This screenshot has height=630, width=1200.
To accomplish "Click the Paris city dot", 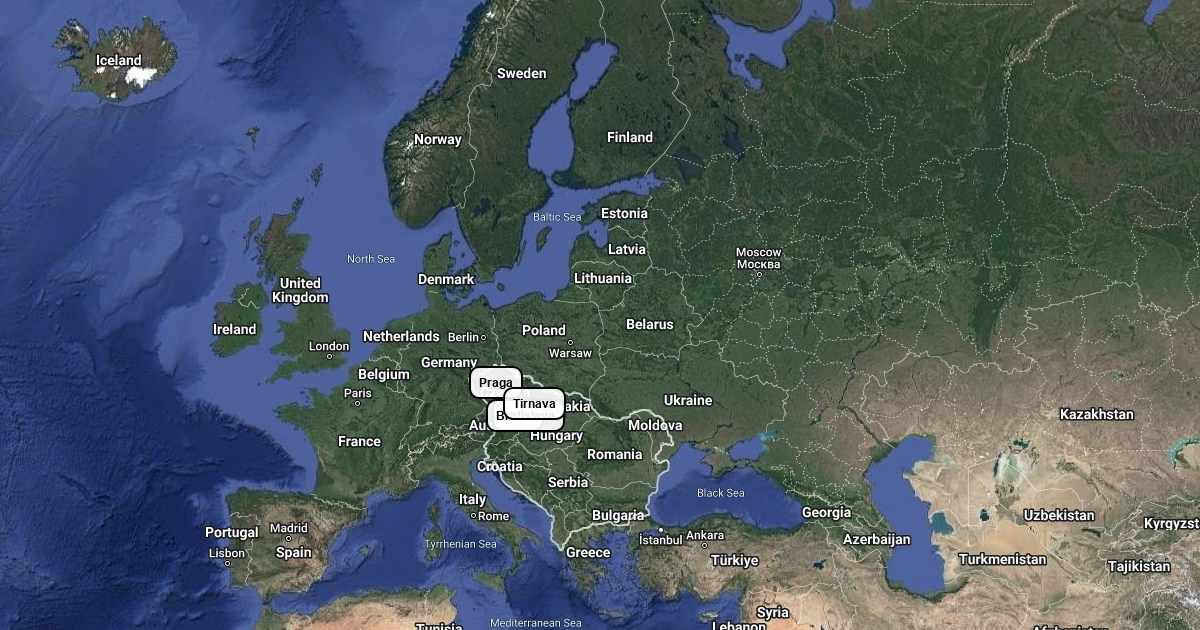I will click(x=357, y=403).
